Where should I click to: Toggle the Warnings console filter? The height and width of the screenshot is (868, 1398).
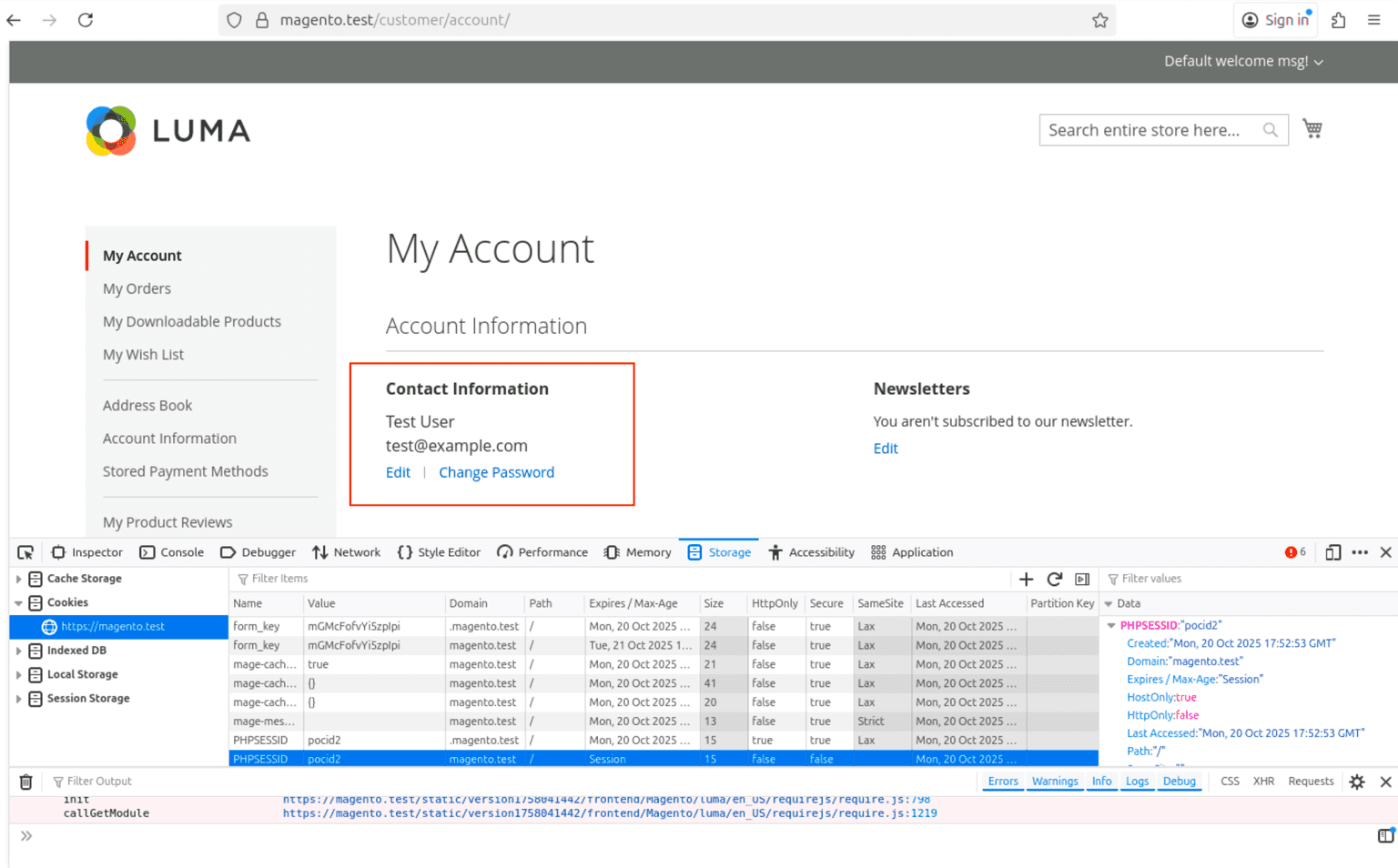(1054, 782)
